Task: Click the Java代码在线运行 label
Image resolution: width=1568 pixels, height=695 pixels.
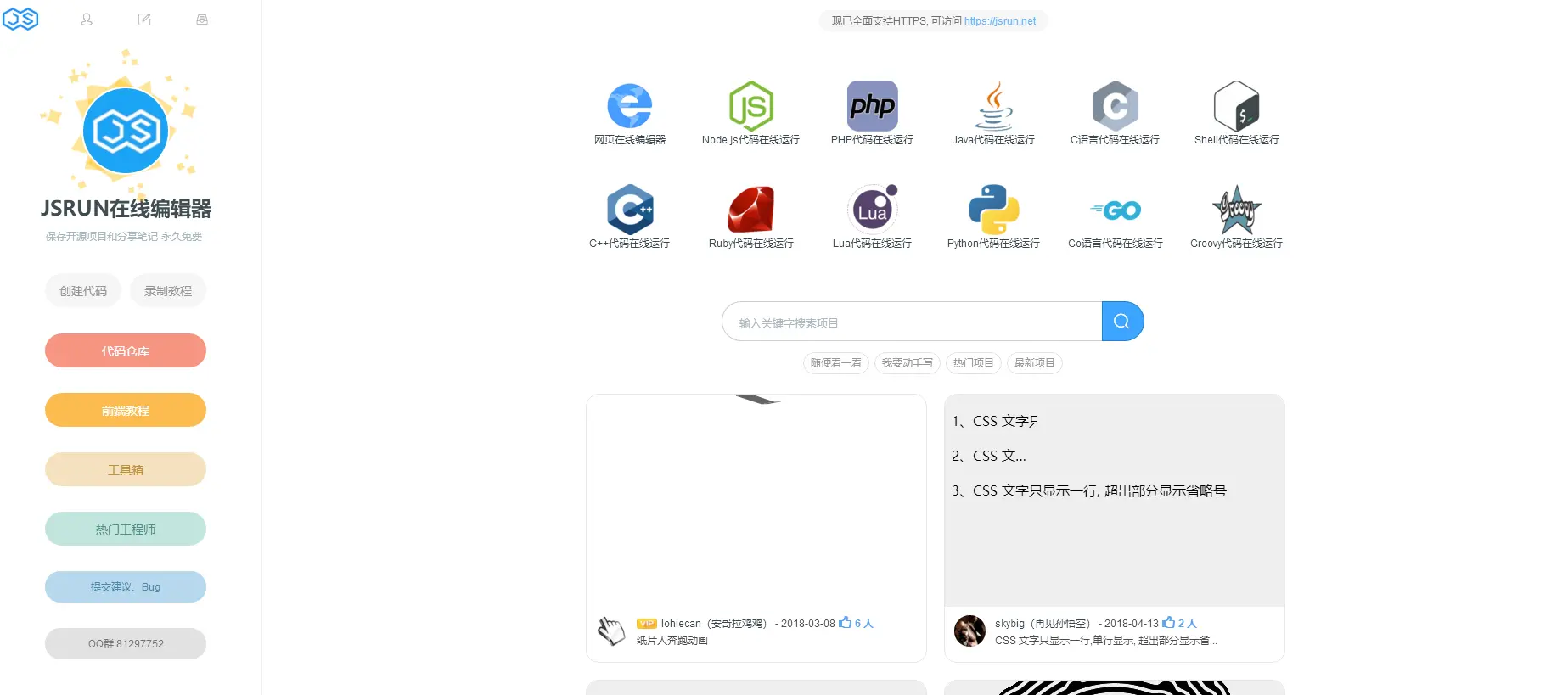Action: click(994, 140)
